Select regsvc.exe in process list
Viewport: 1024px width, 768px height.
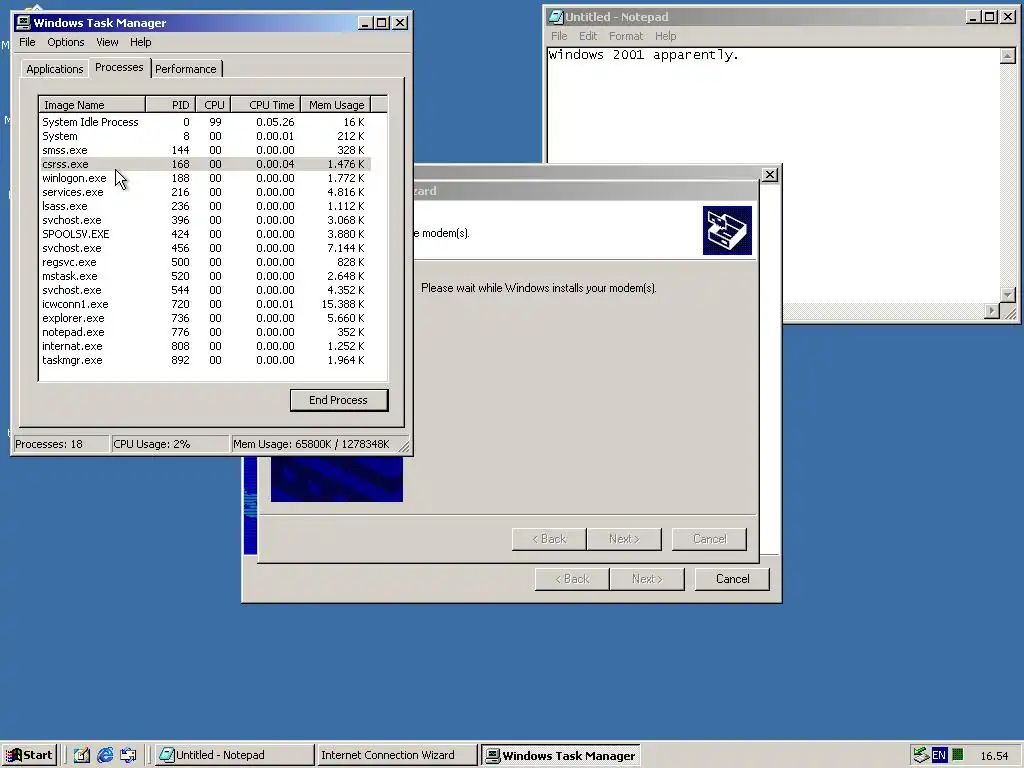point(205,262)
